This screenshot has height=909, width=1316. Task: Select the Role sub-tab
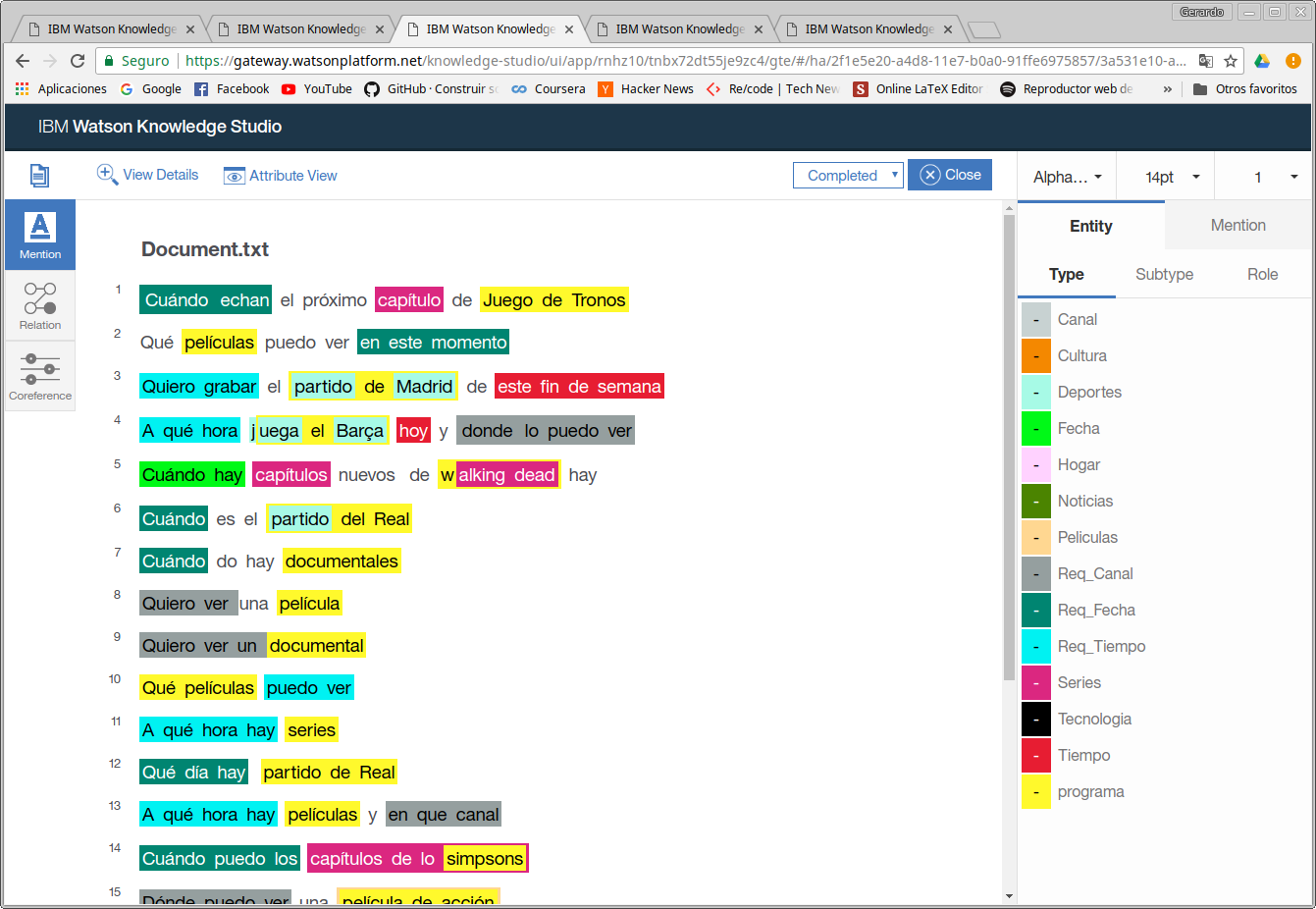click(x=1263, y=274)
